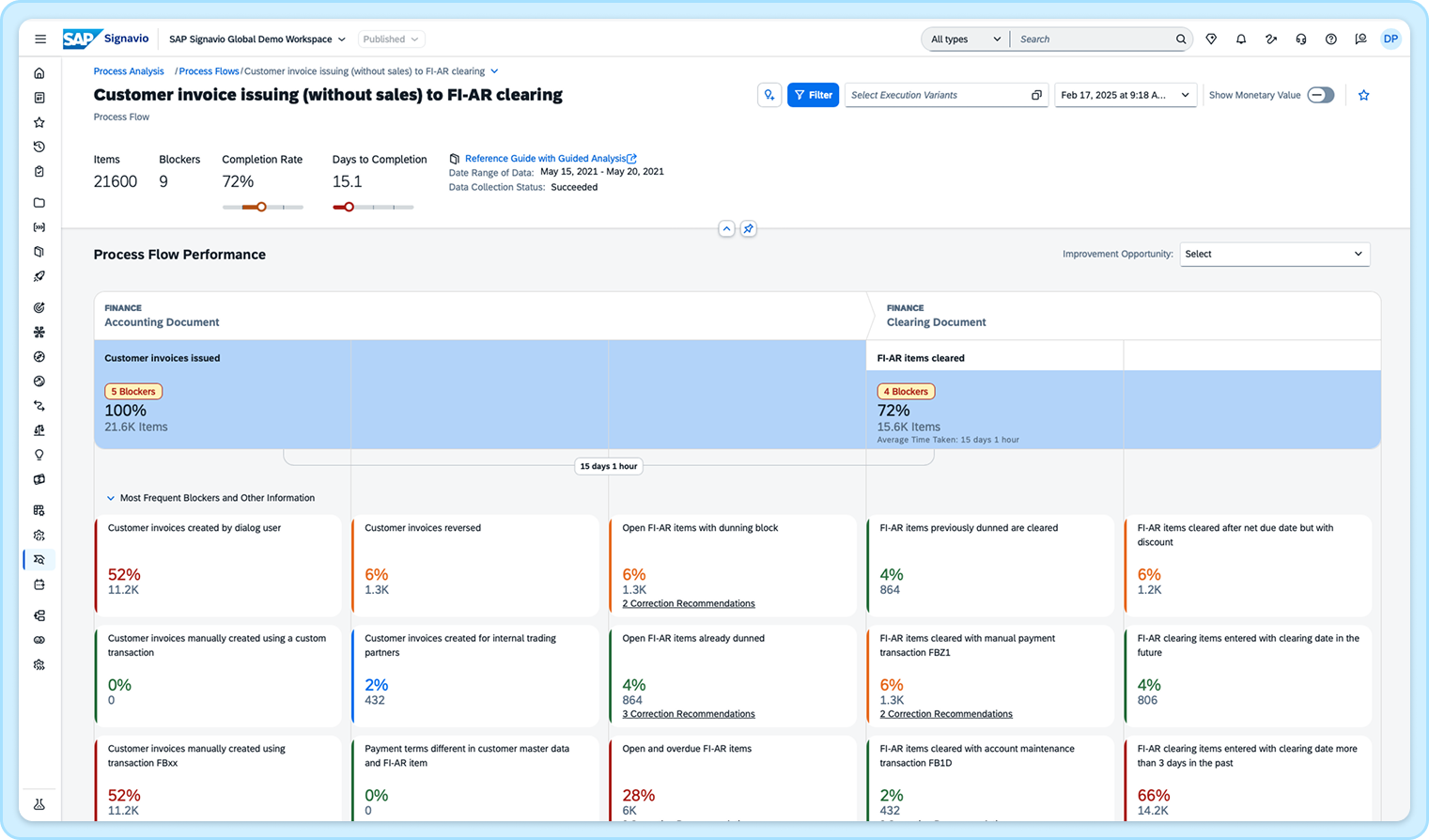Open the feedback chat icon in header
This screenshot has height=840, width=1429.
click(1360, 39)
